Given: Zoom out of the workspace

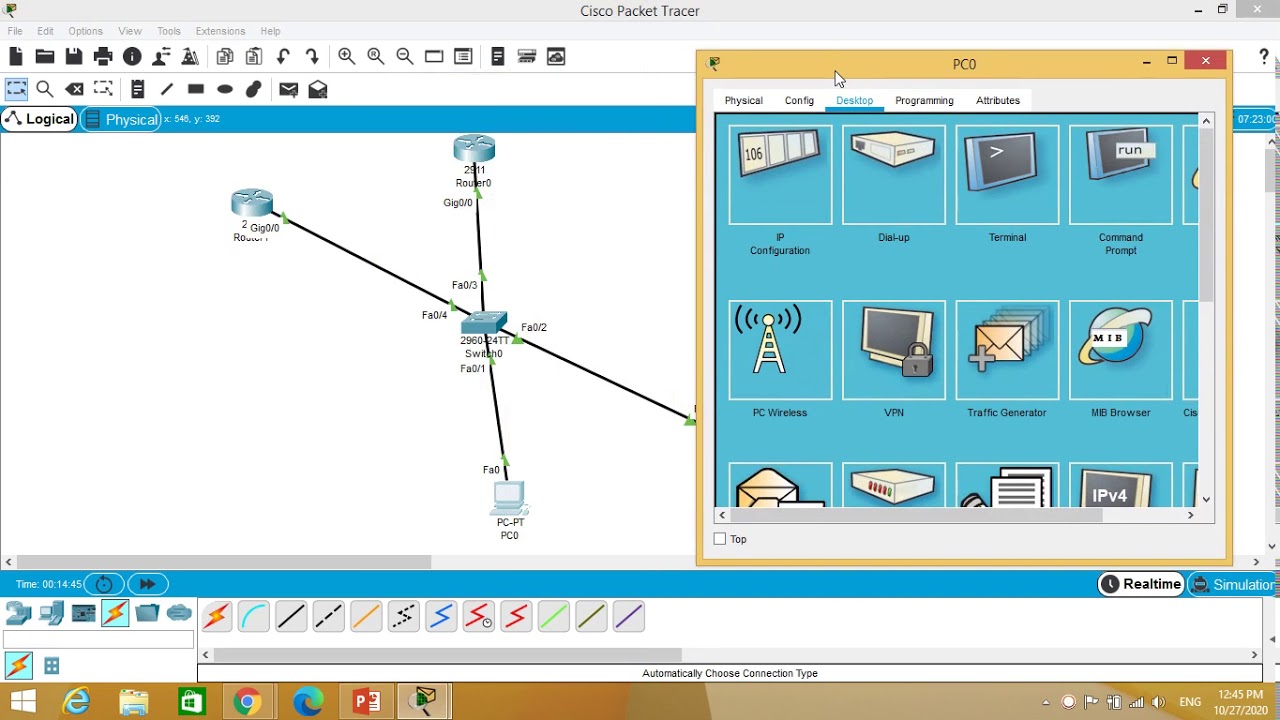Looking at the screenshot, I should click(404, 57).
